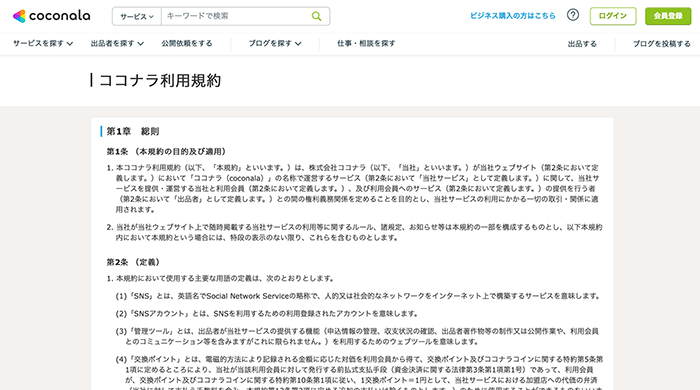Open the 仕事・相談を探す menu item
Screen dimensions: 700x390
tap(366, 43)
